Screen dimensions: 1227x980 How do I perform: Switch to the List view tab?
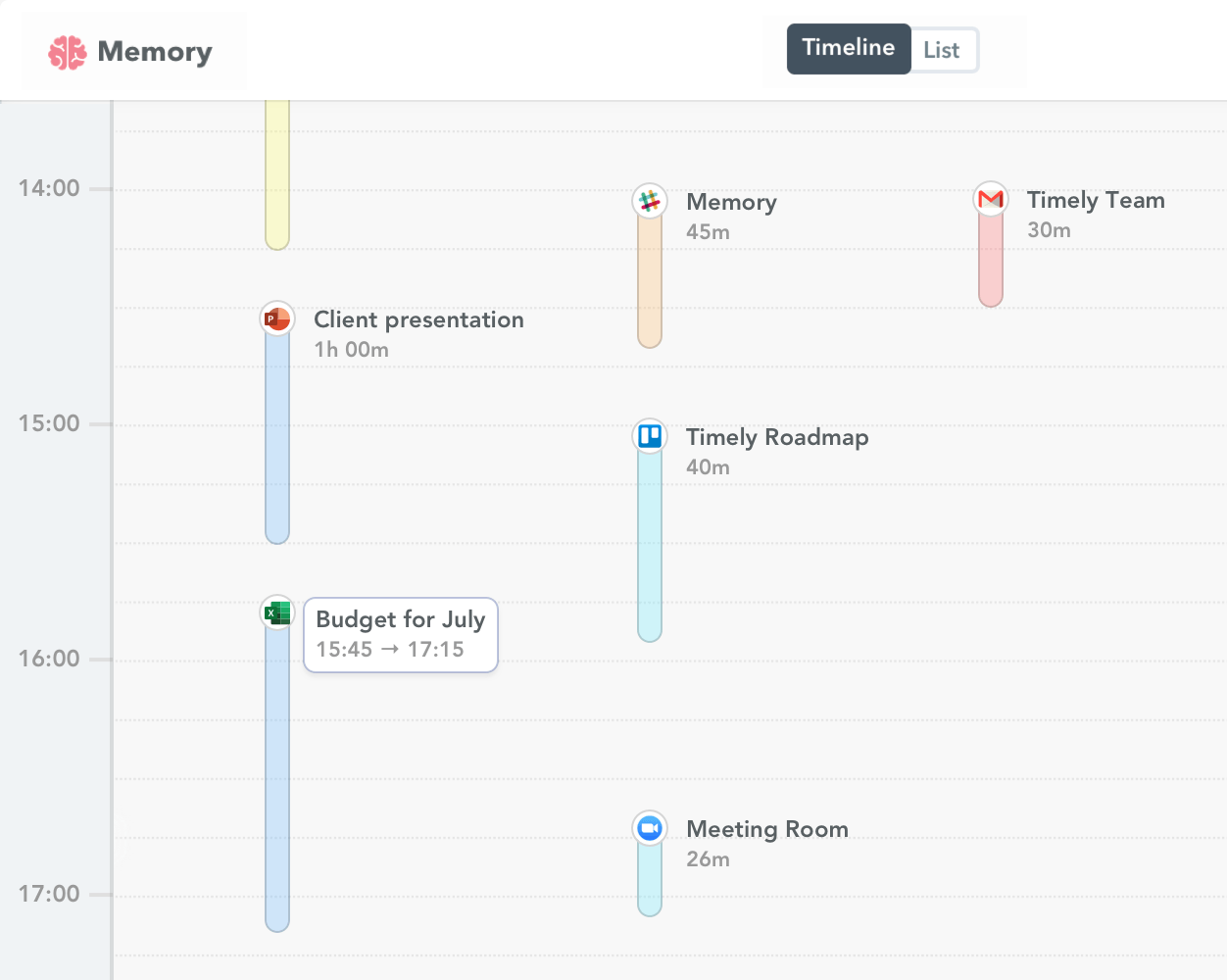pyautogui.click(x=942, y=49)
